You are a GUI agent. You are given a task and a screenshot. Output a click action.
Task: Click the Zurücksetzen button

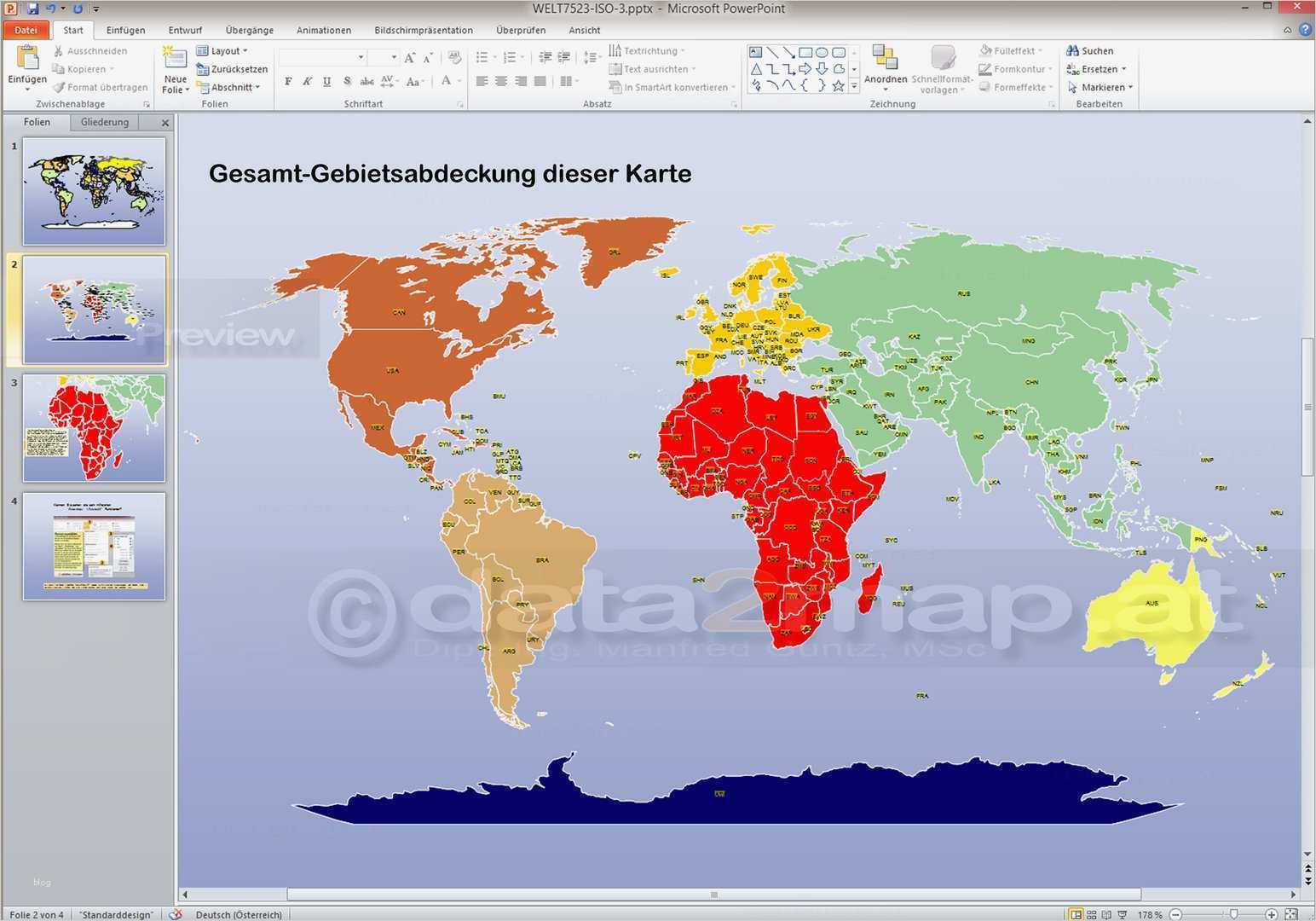[x=234, y=69]
